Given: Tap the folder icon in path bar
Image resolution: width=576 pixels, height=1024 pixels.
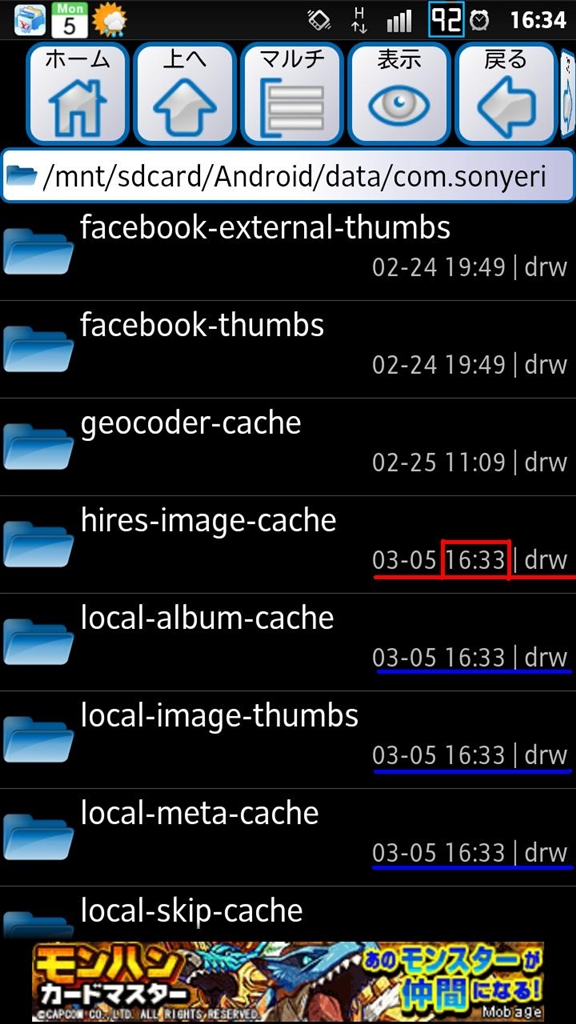Looking at the screenshot, I should [x=22, y=175].
